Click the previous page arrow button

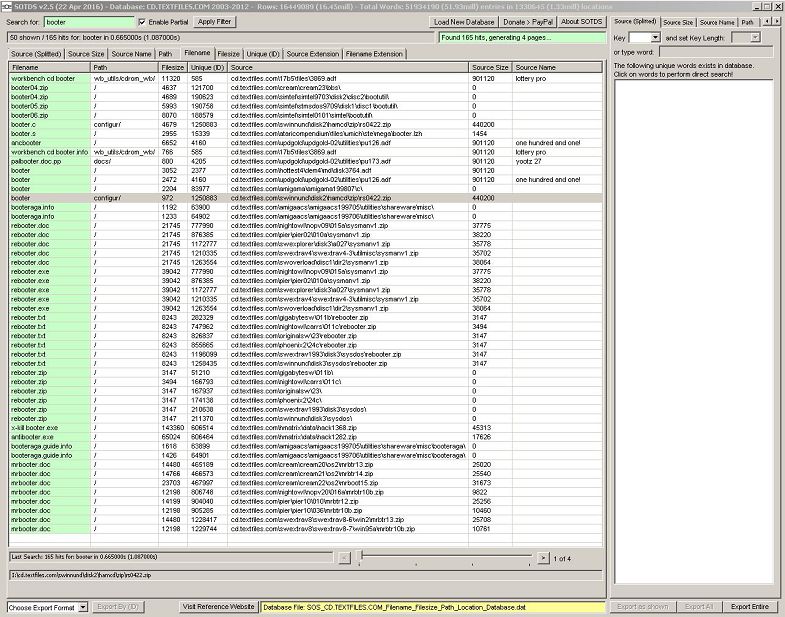[344, 557]
